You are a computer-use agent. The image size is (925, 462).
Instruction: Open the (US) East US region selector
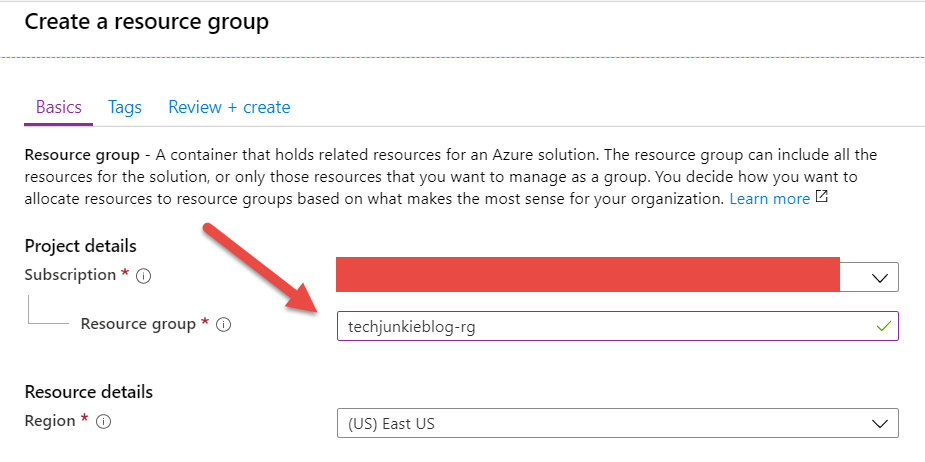point(600,424)
